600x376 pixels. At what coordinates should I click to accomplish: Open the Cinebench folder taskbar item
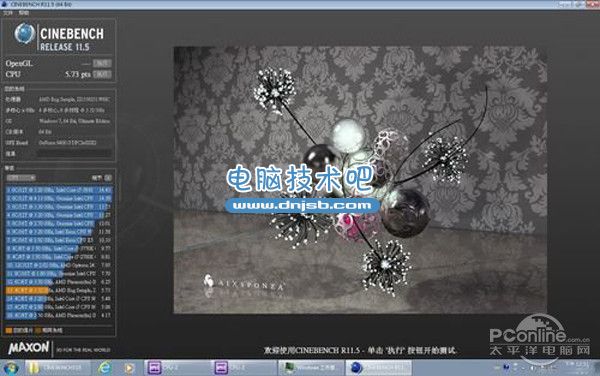[x=58, y=368]
